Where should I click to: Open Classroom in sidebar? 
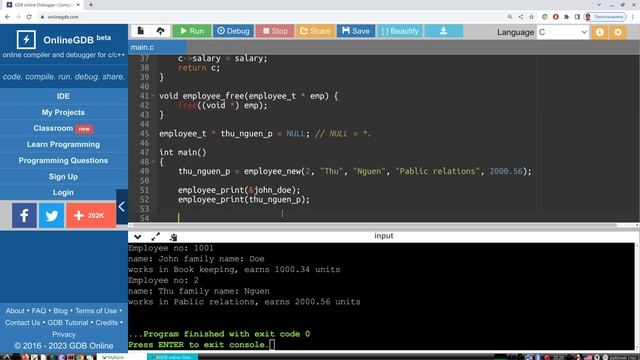tap(63, 128)
